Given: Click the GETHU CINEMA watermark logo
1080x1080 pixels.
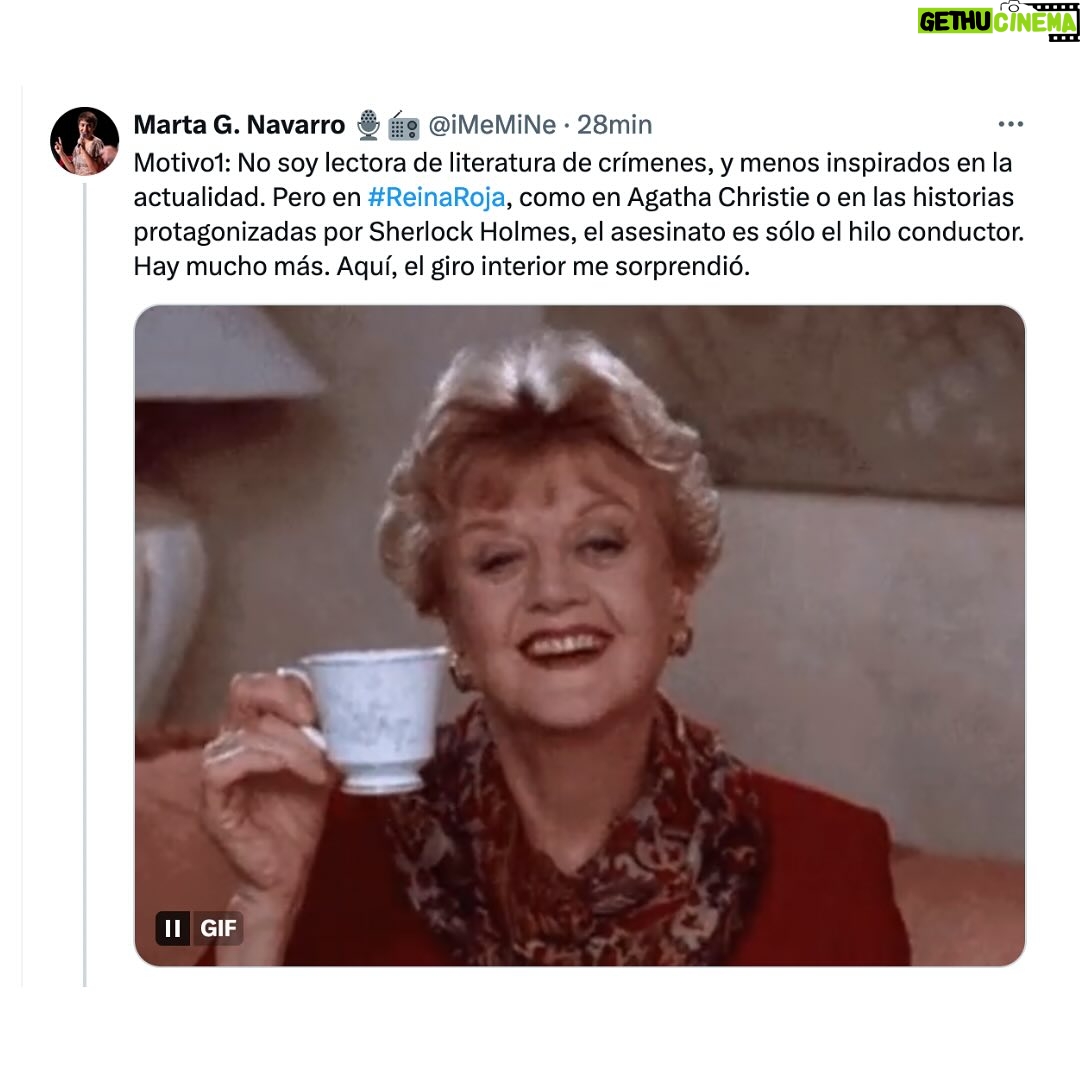Looking at the screenshot, I should coord(997,21).
